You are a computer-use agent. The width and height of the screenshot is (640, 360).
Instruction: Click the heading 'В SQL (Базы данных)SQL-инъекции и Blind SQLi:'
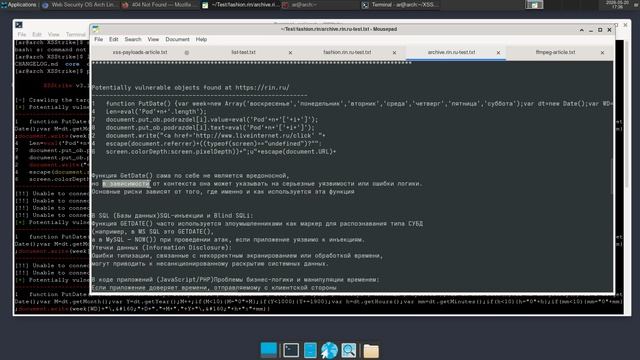tap(172, 216)
